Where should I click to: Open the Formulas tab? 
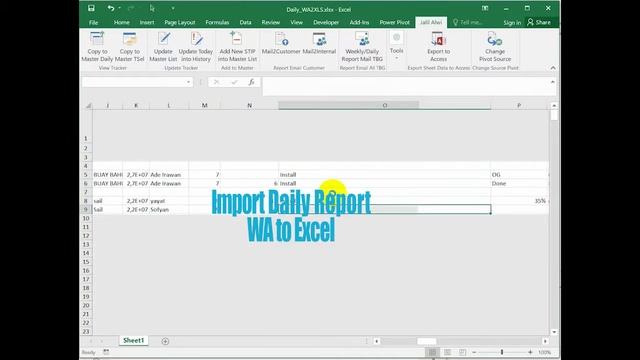pyautogui.click(x=217, y=22)
